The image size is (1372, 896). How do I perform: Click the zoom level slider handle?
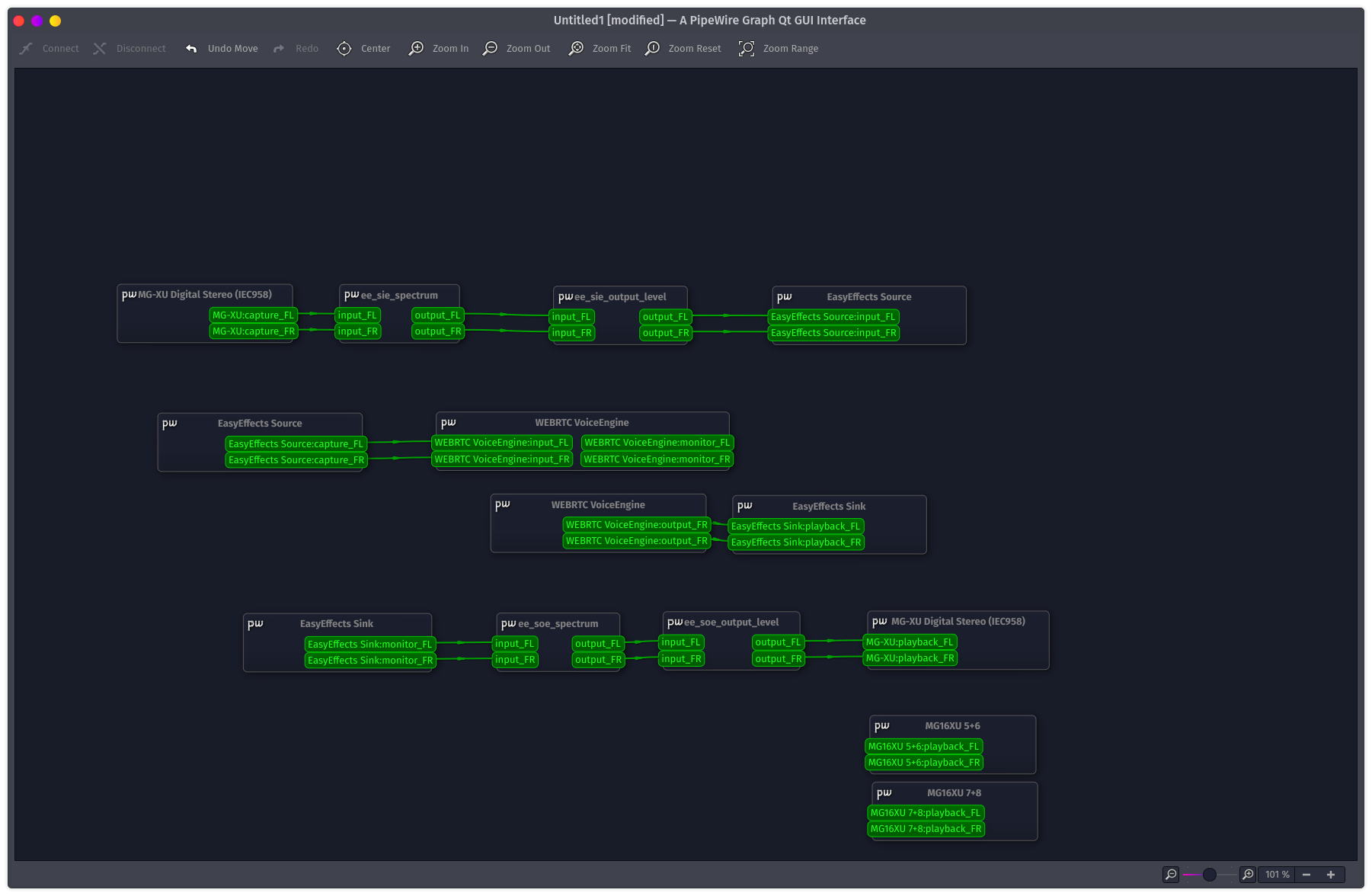pyautogui.click(x=1210, y=875)
